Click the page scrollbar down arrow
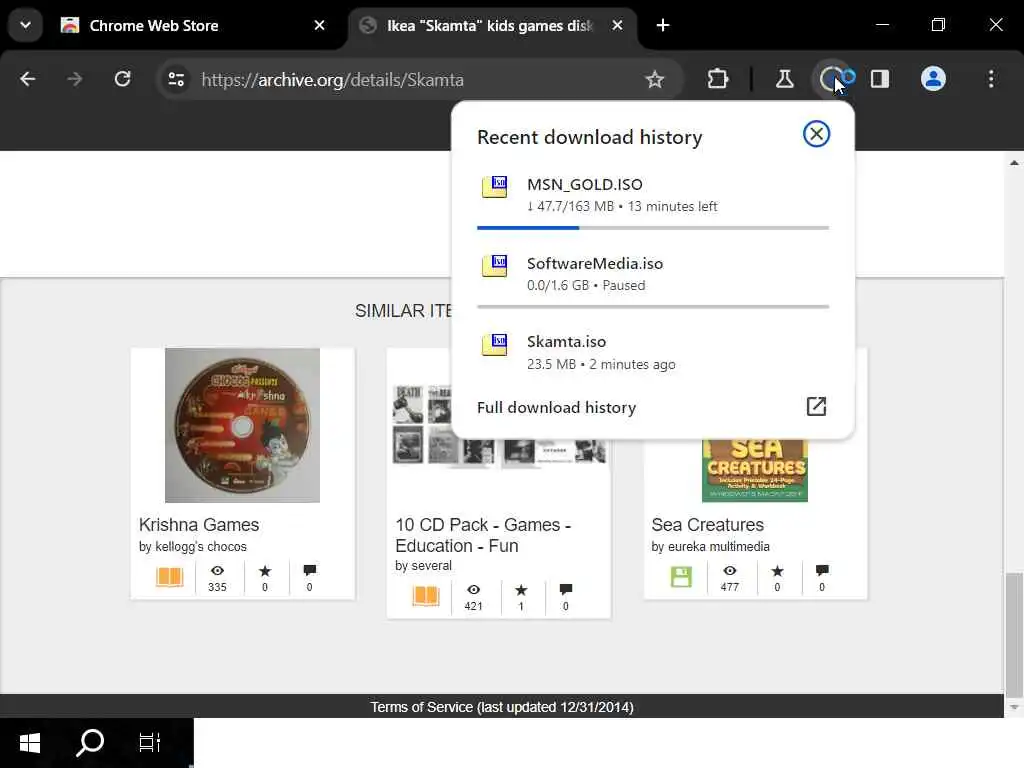The height and width of the screenshot is (768, 1024). [1014, 707]
